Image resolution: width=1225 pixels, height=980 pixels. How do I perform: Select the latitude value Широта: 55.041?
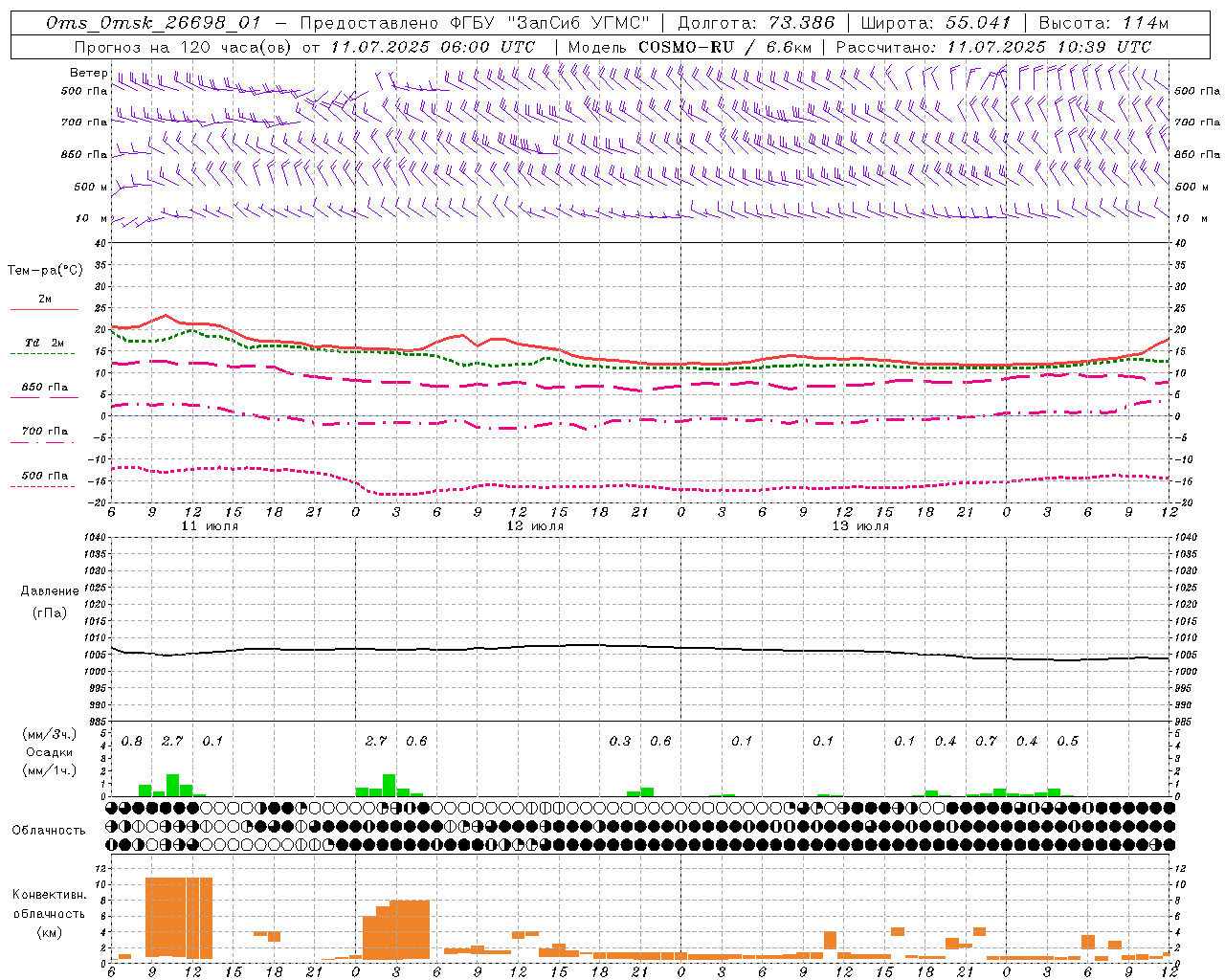tap(935, 23)
